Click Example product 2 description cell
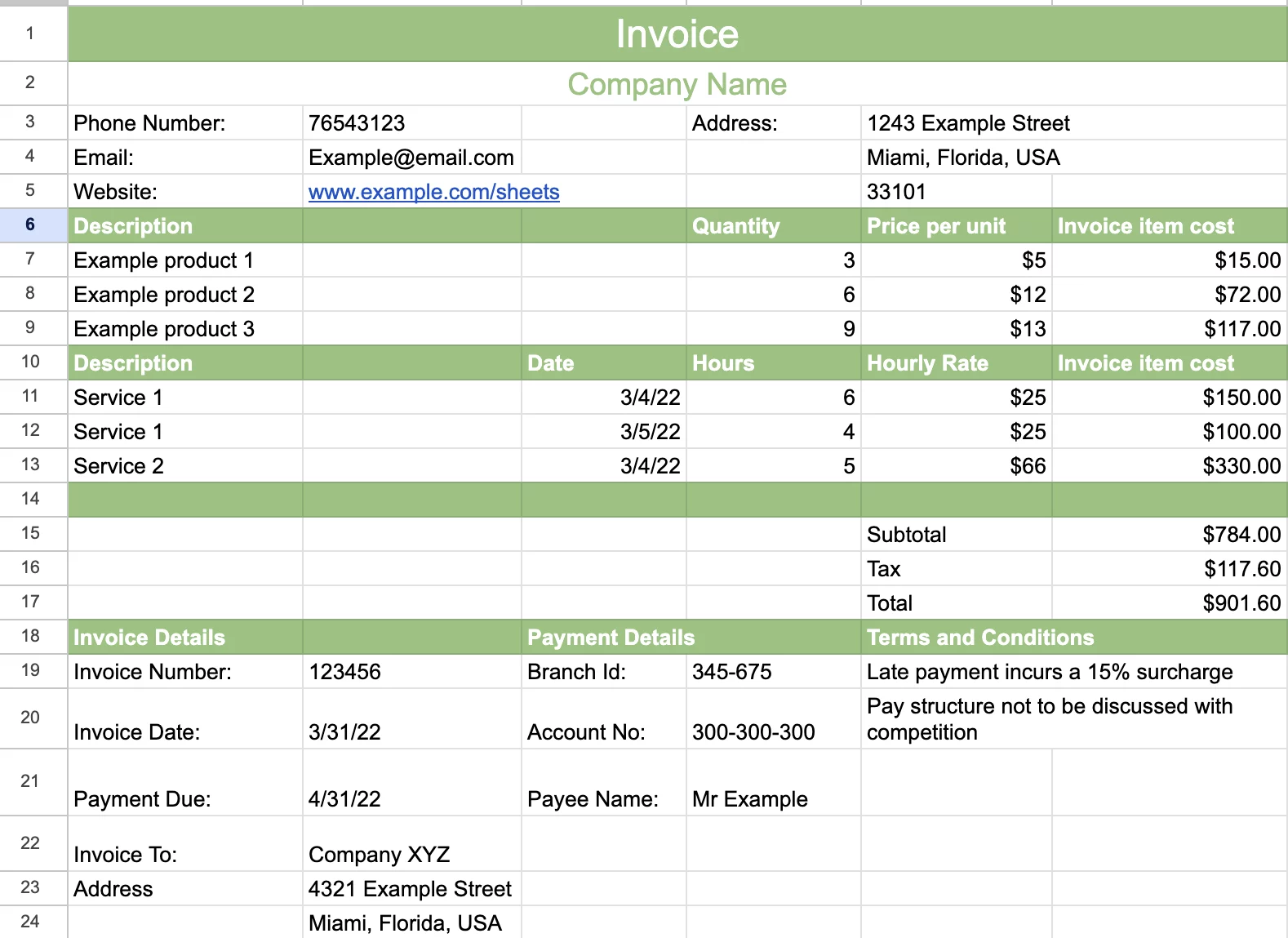Viewport: 1288px width, 938px height. point(164,295)
